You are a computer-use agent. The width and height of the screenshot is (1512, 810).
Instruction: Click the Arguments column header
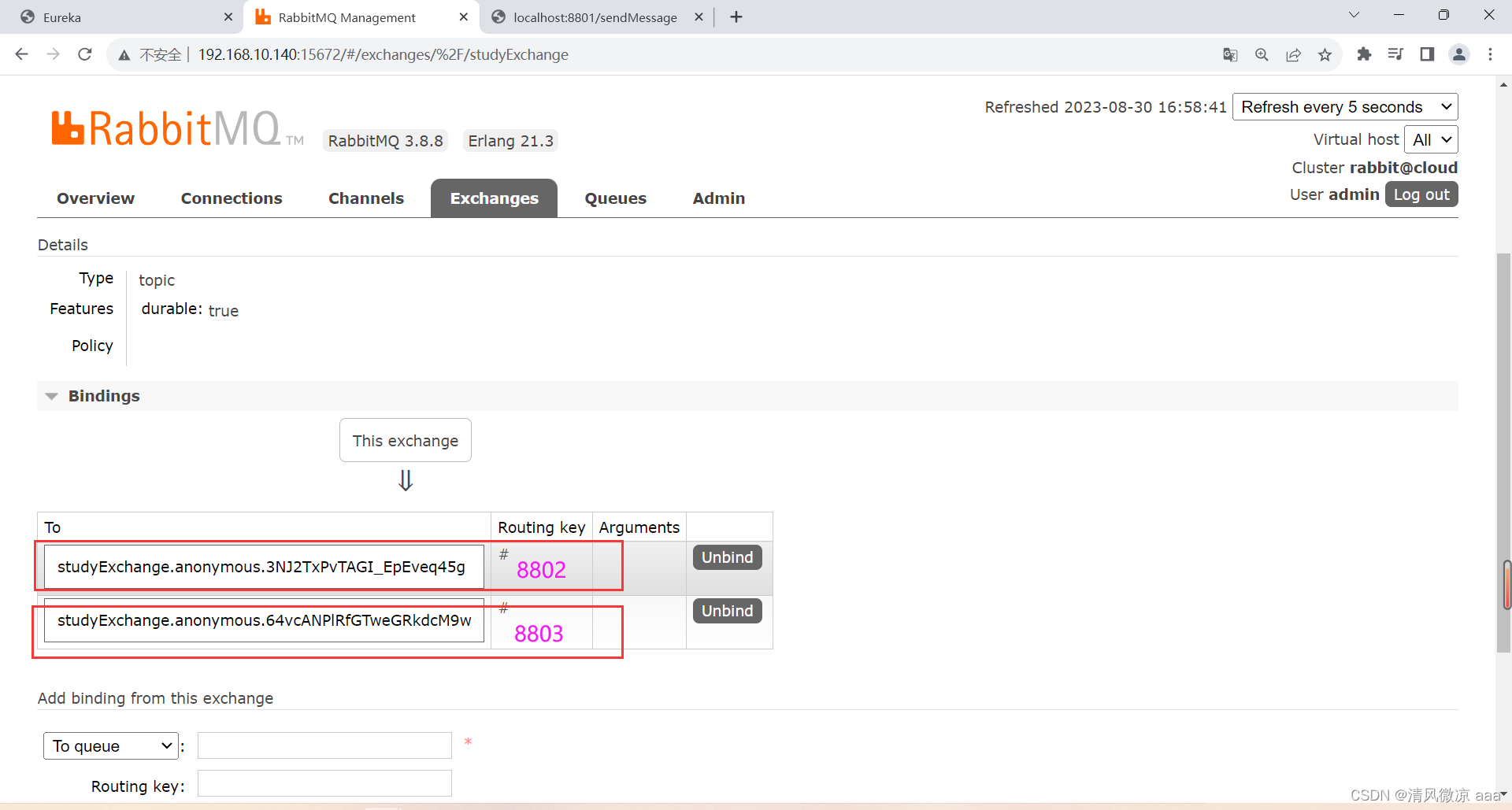[639, 527]
